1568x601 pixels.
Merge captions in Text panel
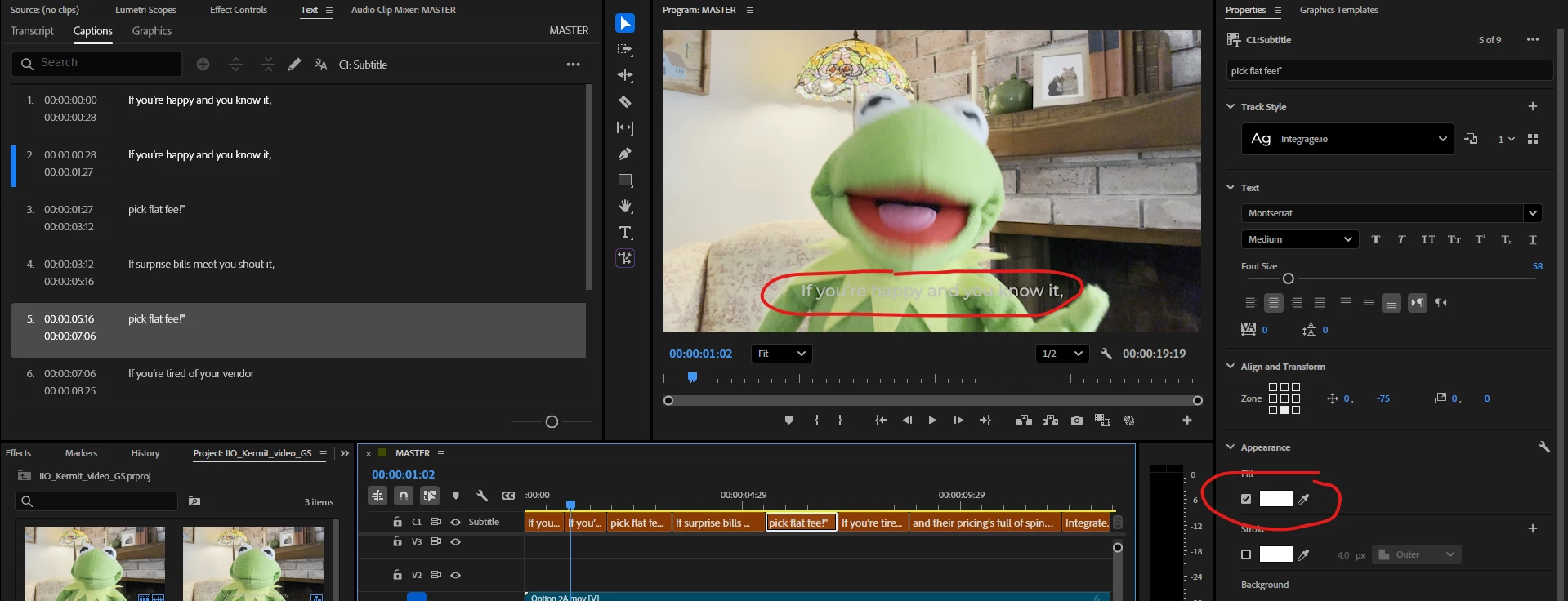(268, 65)
